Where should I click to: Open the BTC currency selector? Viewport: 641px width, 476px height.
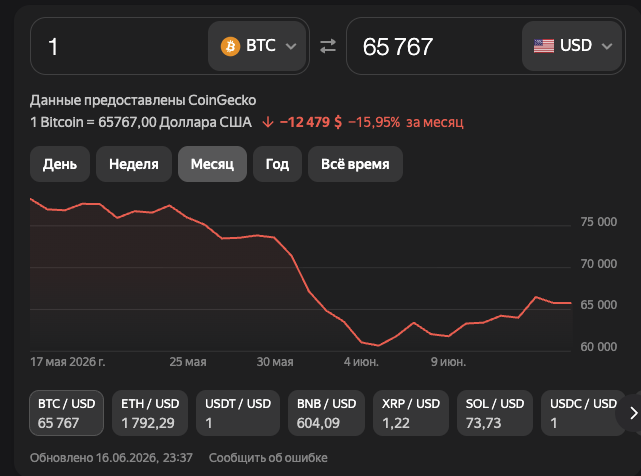coord(257,46)
